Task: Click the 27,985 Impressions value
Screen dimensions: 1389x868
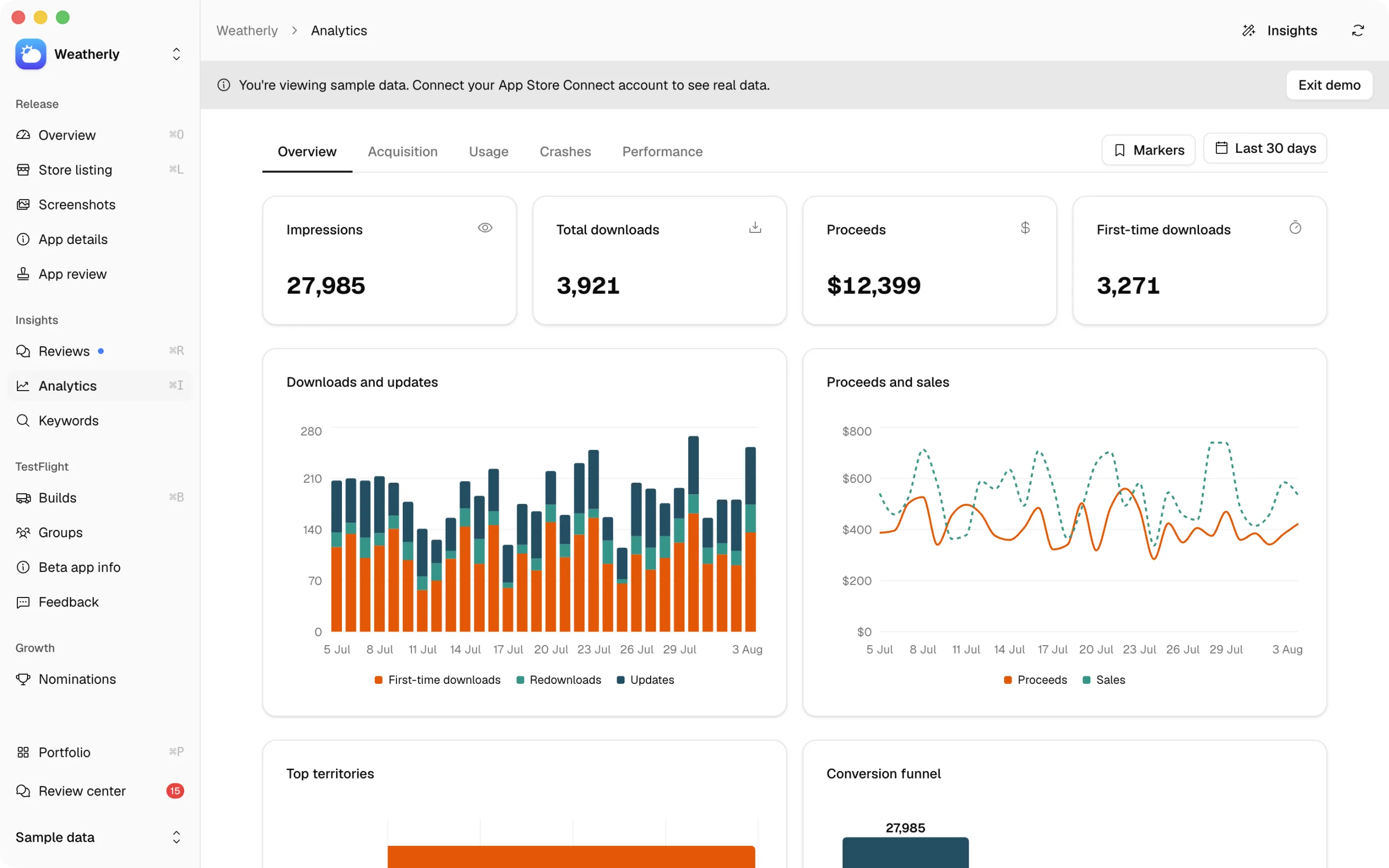Action: pyautogui.click(x=326, y=285)
